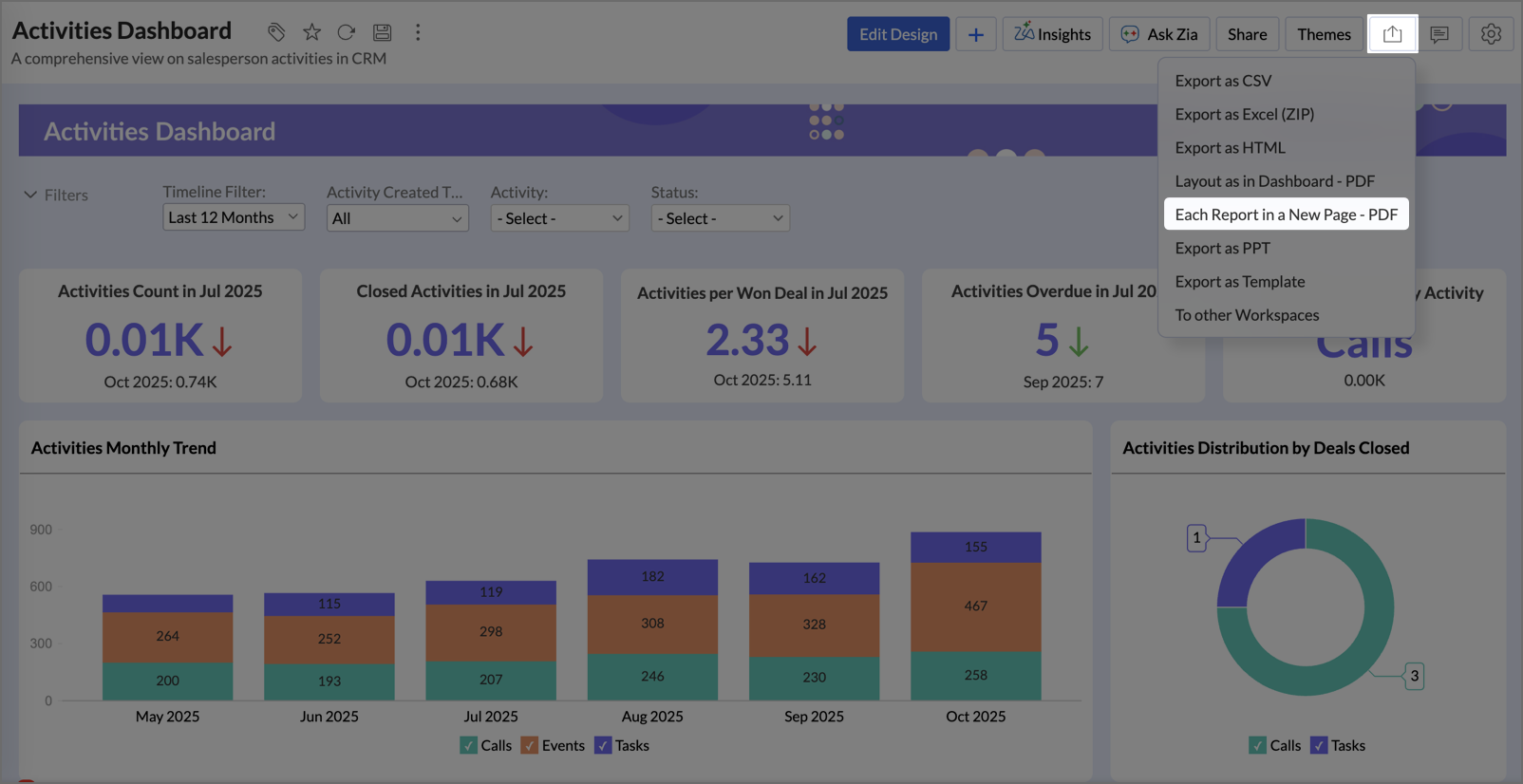Expand the Status select dropdown
This screenshot has width=1523, height=784.
720,218
